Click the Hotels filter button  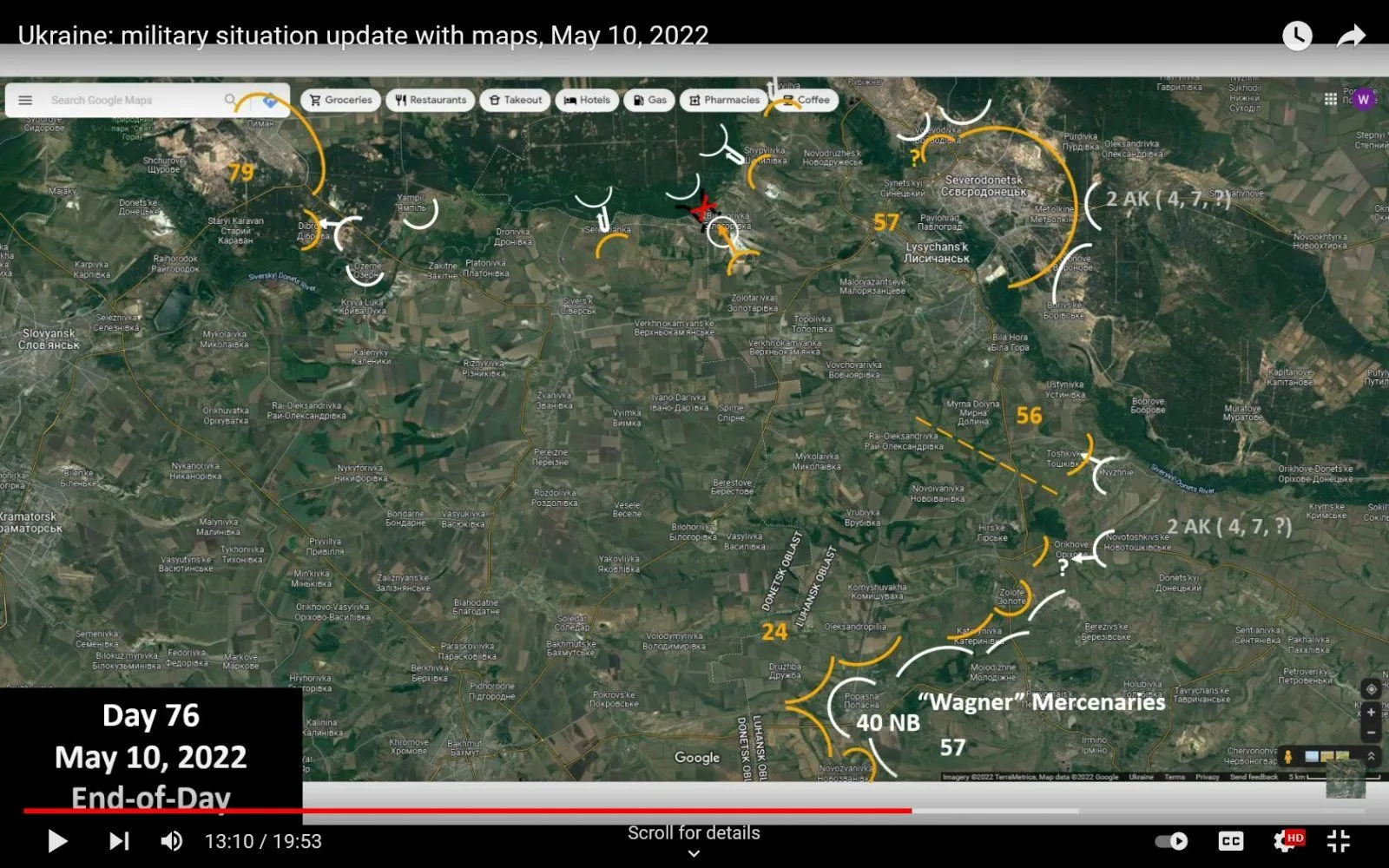[x=587, y=101]
